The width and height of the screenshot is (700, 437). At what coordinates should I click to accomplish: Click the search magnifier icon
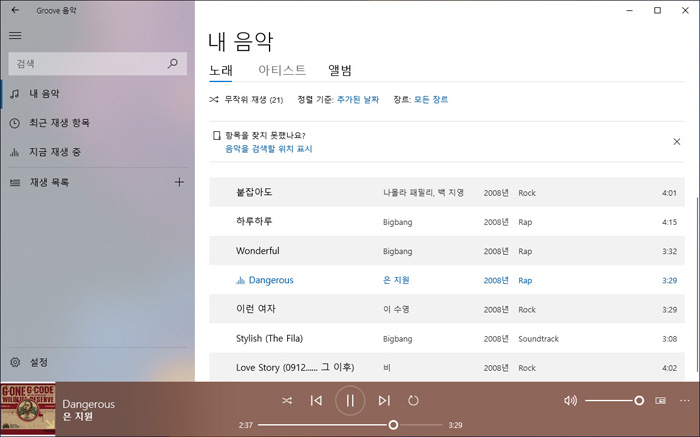[172, 64]
